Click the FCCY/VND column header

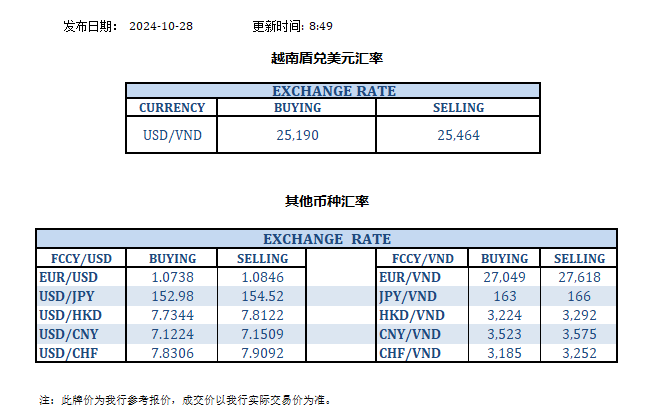tap(416, 258)
